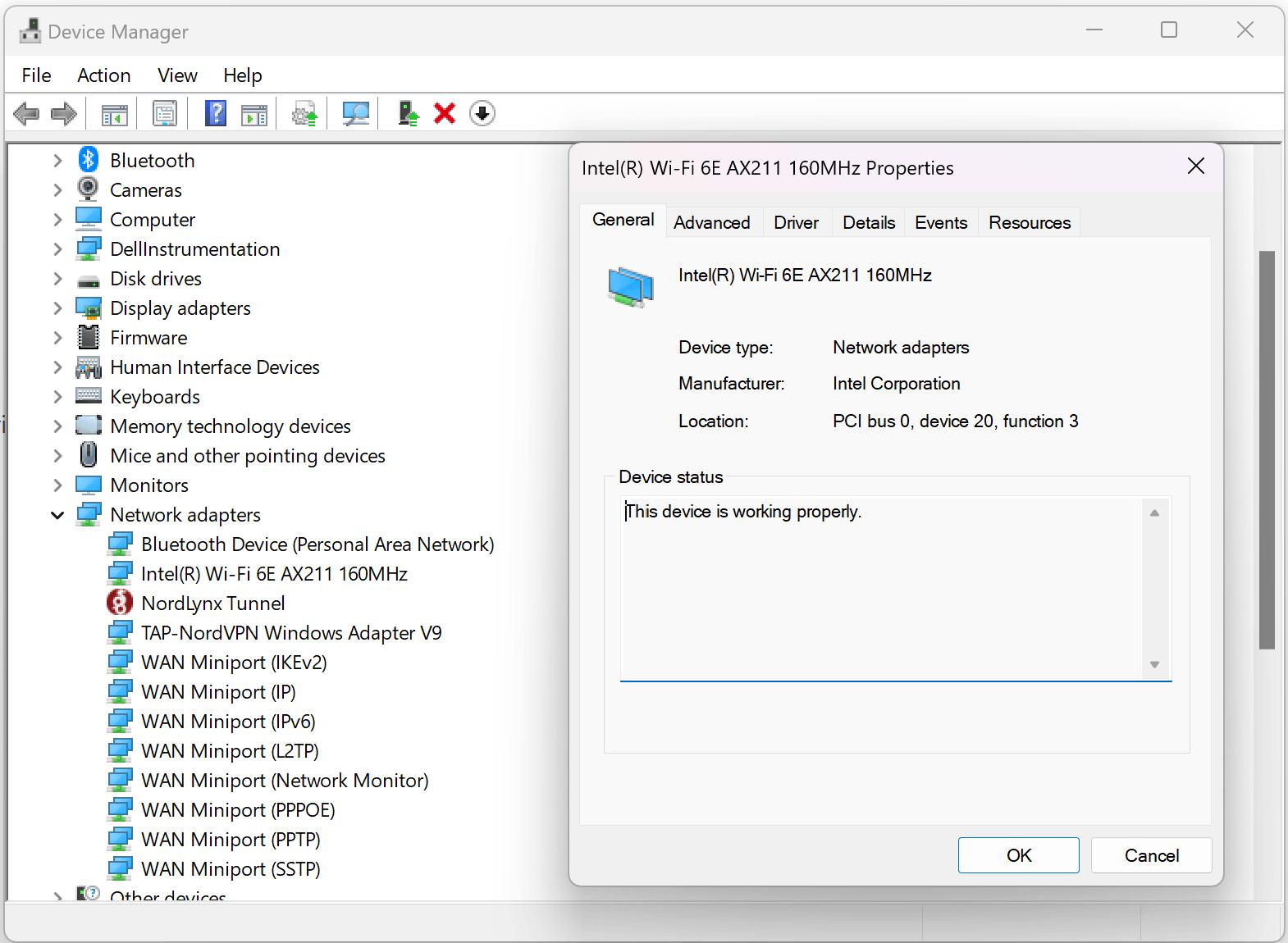Click the Update device driver toolbar icon
This screenshot has height=943, width=1288.
coord(304,114)
